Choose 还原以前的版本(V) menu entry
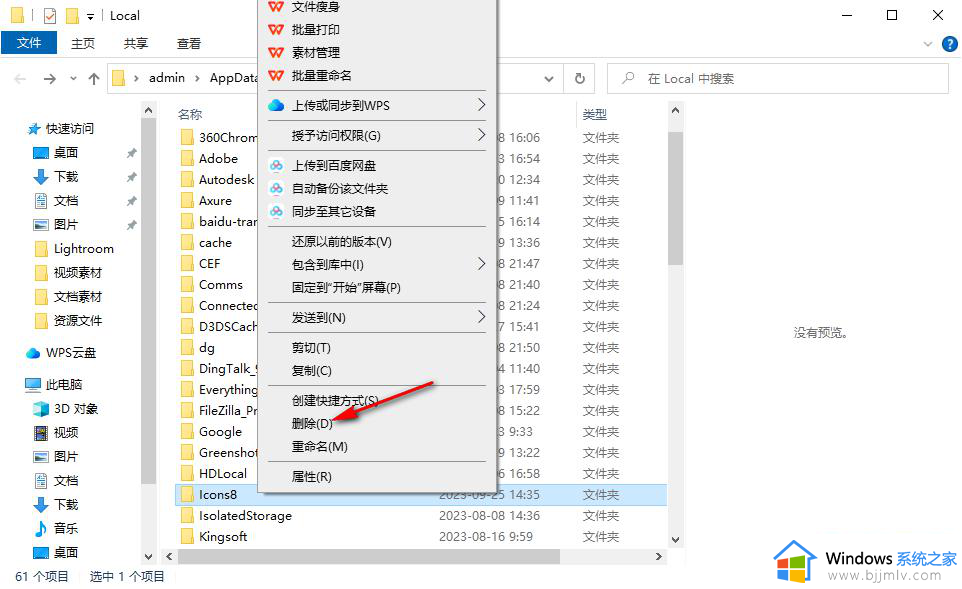The image size is (962, 589). tap(342, 242)
